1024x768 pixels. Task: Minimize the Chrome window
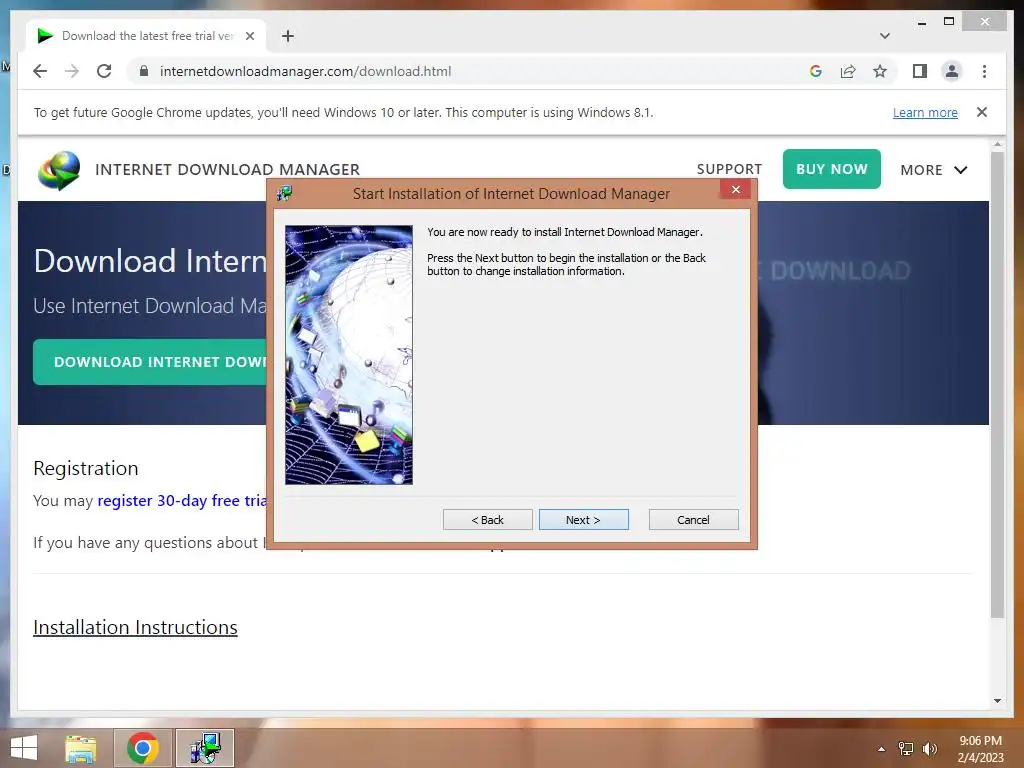(921, 22)
